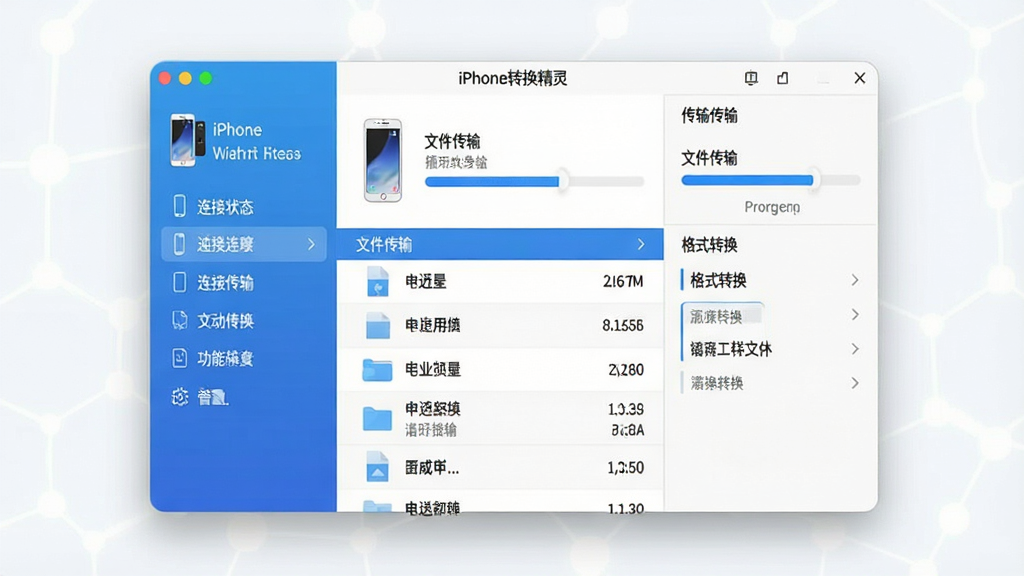Click the 格式转换 section heading

pos(709,245)
